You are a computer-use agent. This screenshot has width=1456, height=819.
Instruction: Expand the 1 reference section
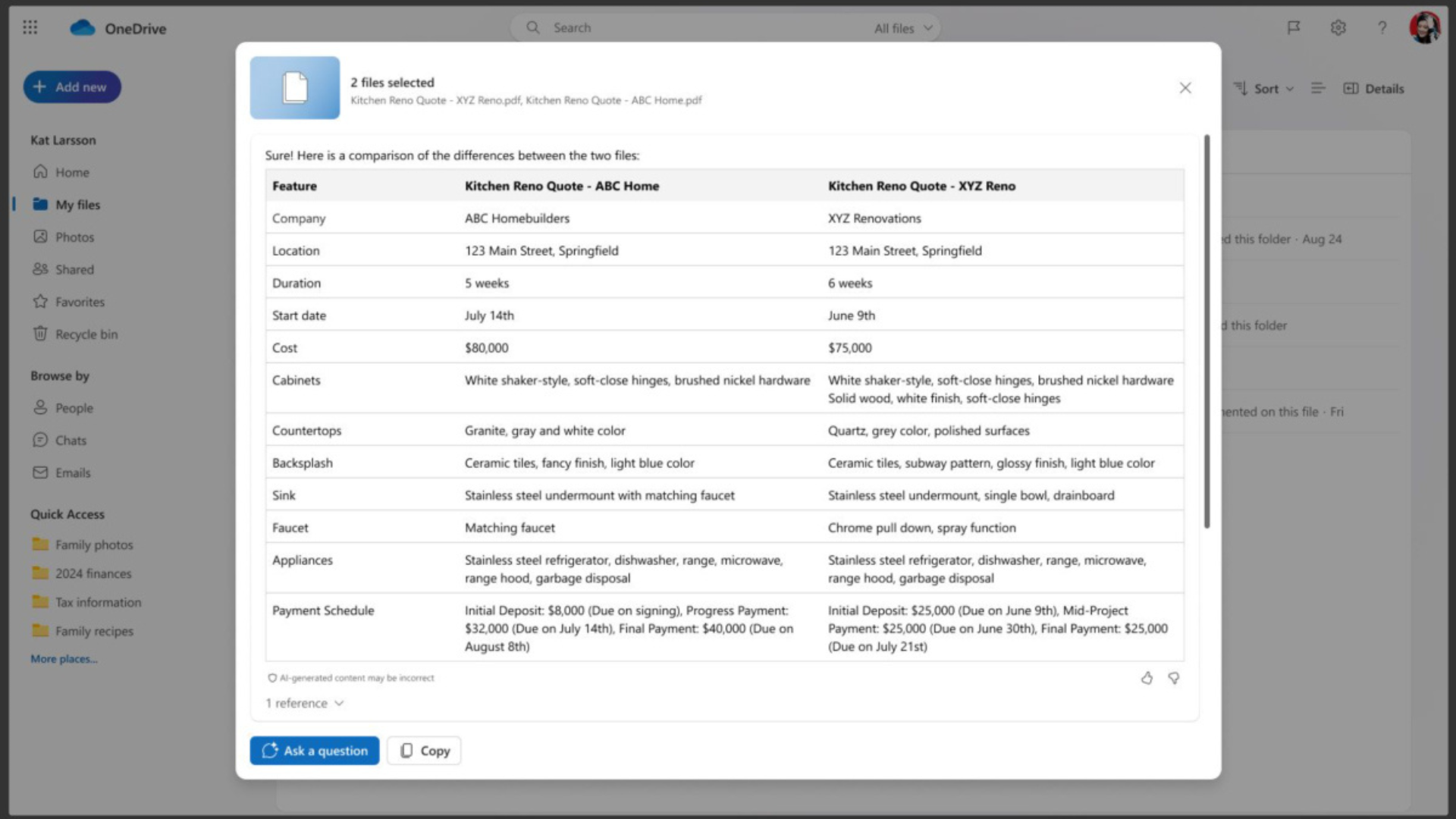tap(303, 703)
